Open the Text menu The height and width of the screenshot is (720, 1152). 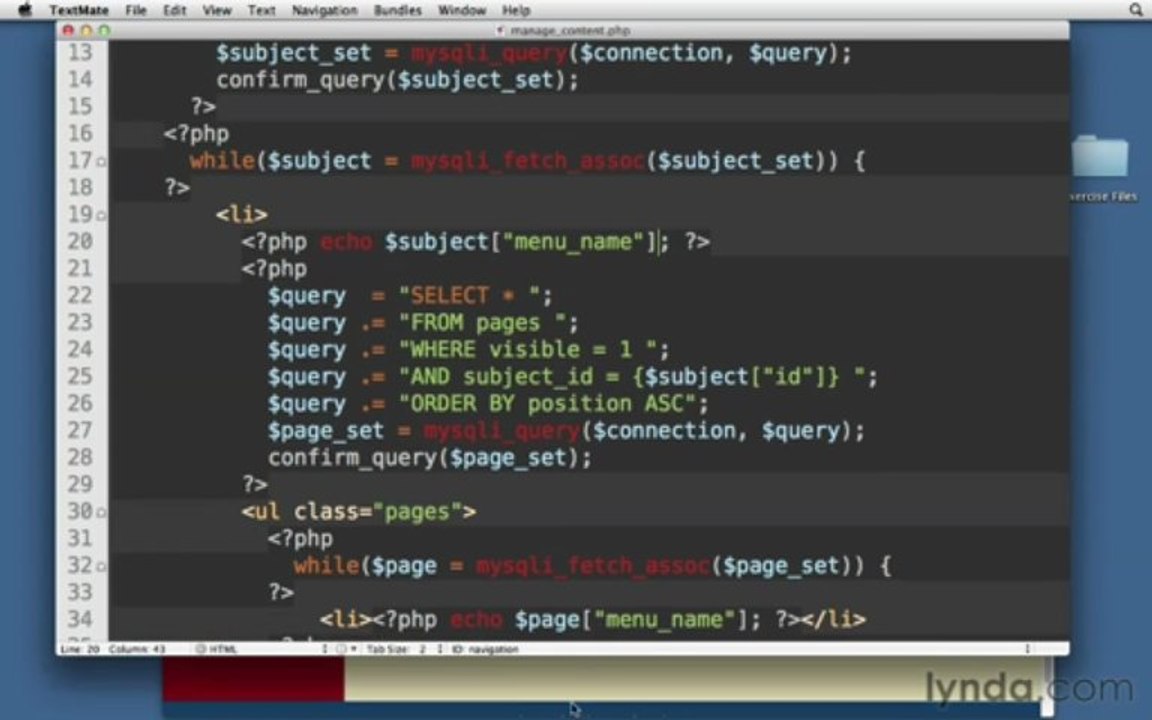pos(262,10)
